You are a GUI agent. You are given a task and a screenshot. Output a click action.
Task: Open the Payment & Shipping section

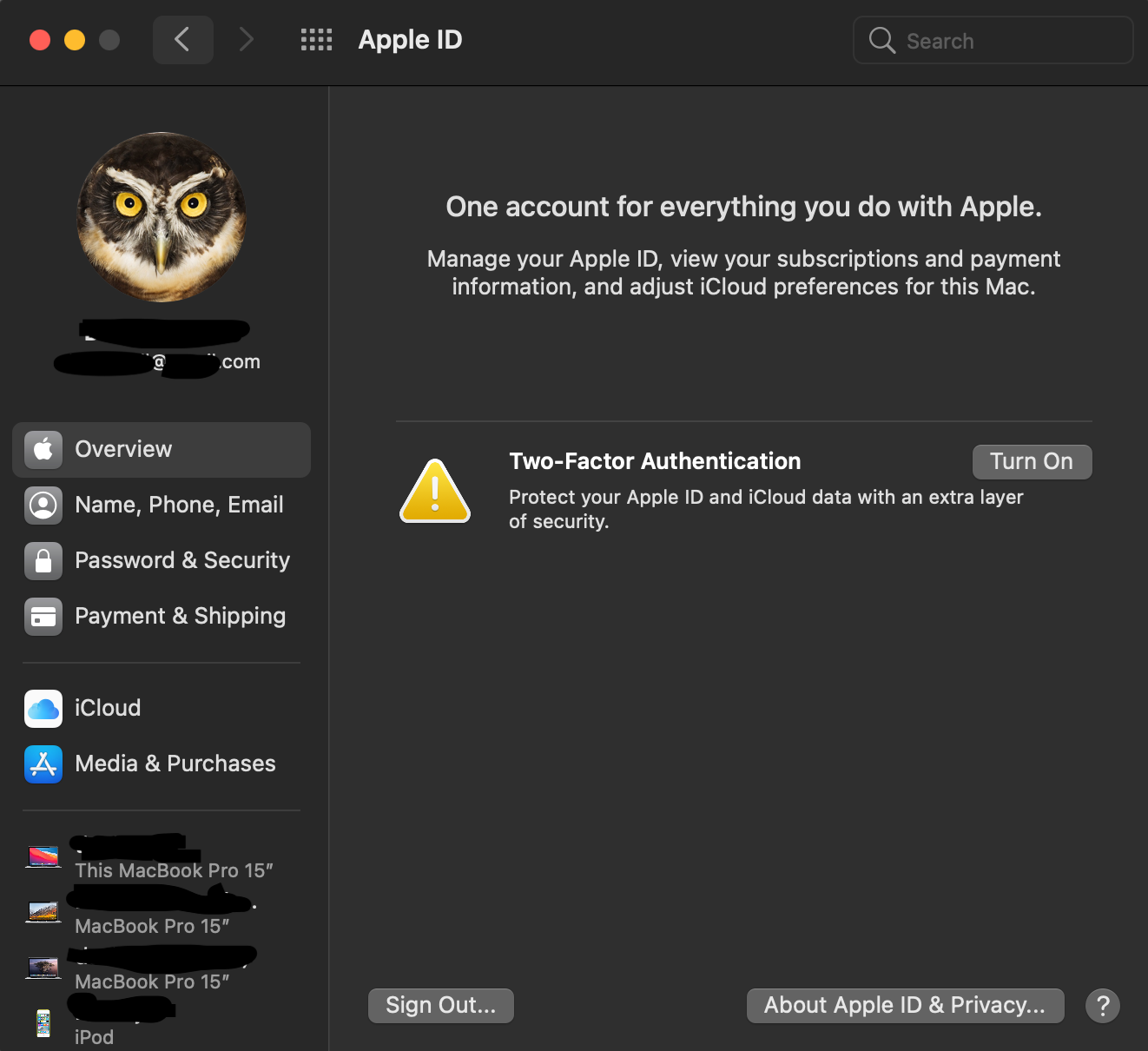[180, 617]
